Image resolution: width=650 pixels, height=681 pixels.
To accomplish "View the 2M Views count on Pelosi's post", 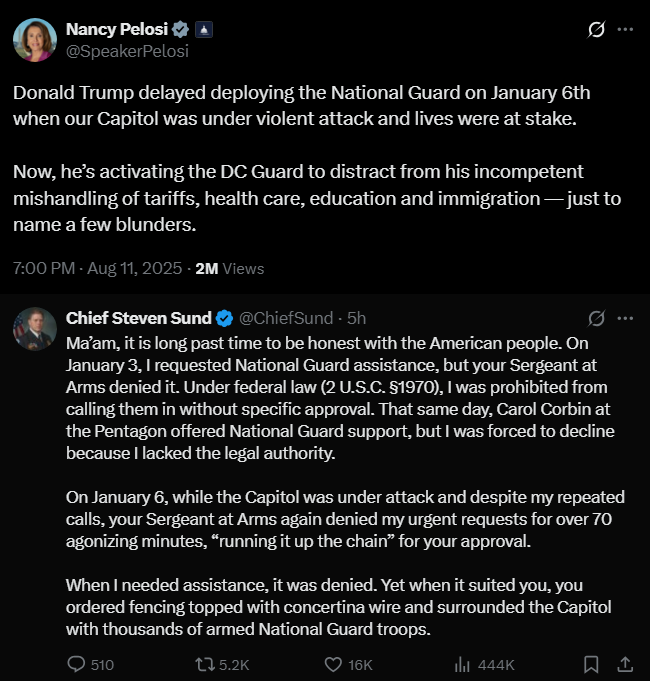I will tap(229, 268).
